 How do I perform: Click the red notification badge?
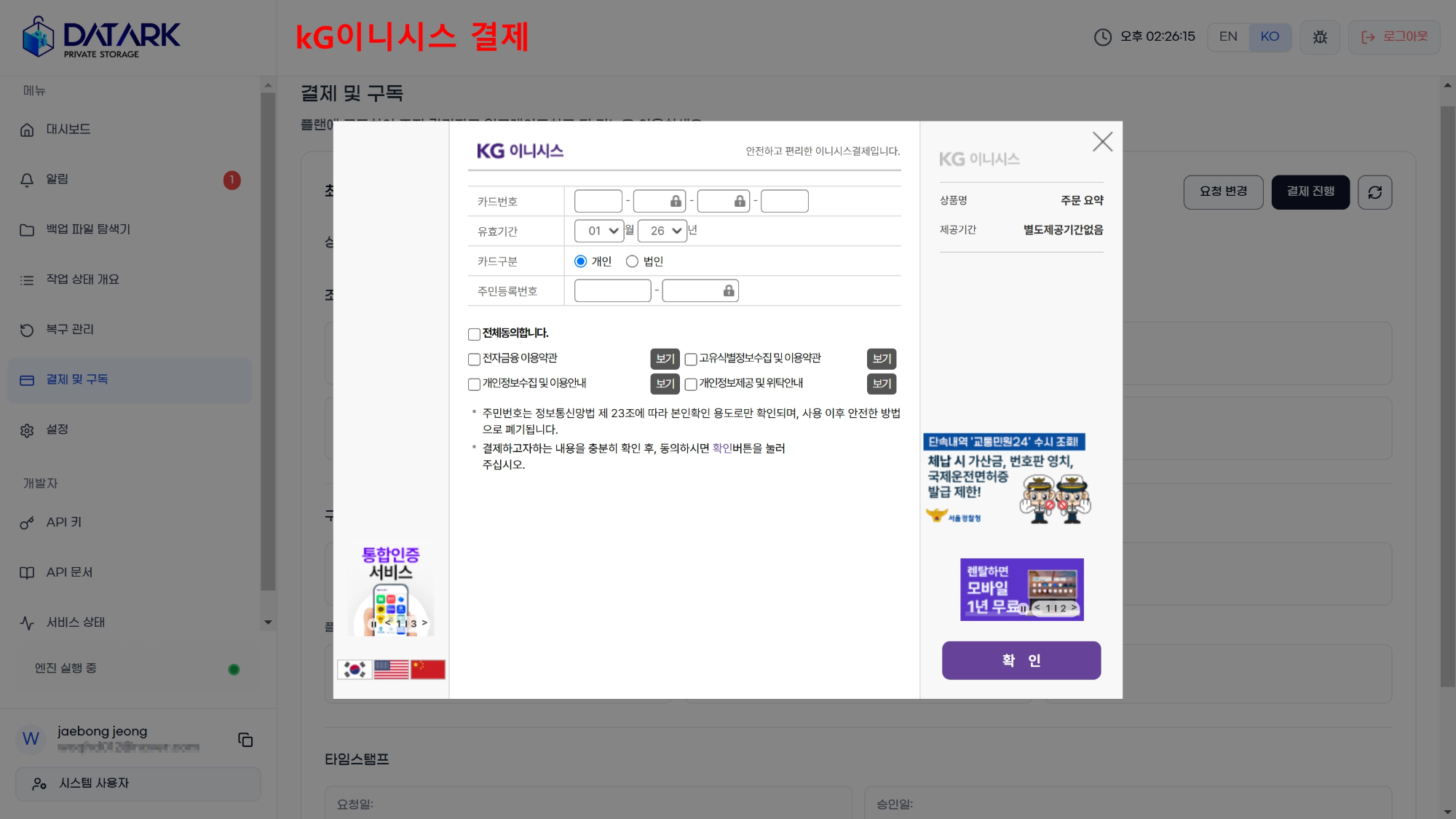[232, 180]
